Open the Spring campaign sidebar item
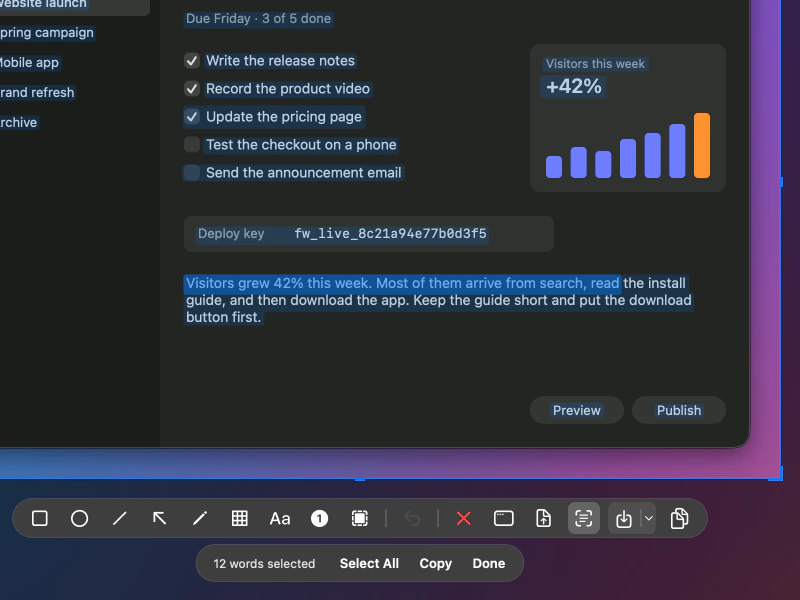Screen dimensions: 800x600 [x=46, y=33]
